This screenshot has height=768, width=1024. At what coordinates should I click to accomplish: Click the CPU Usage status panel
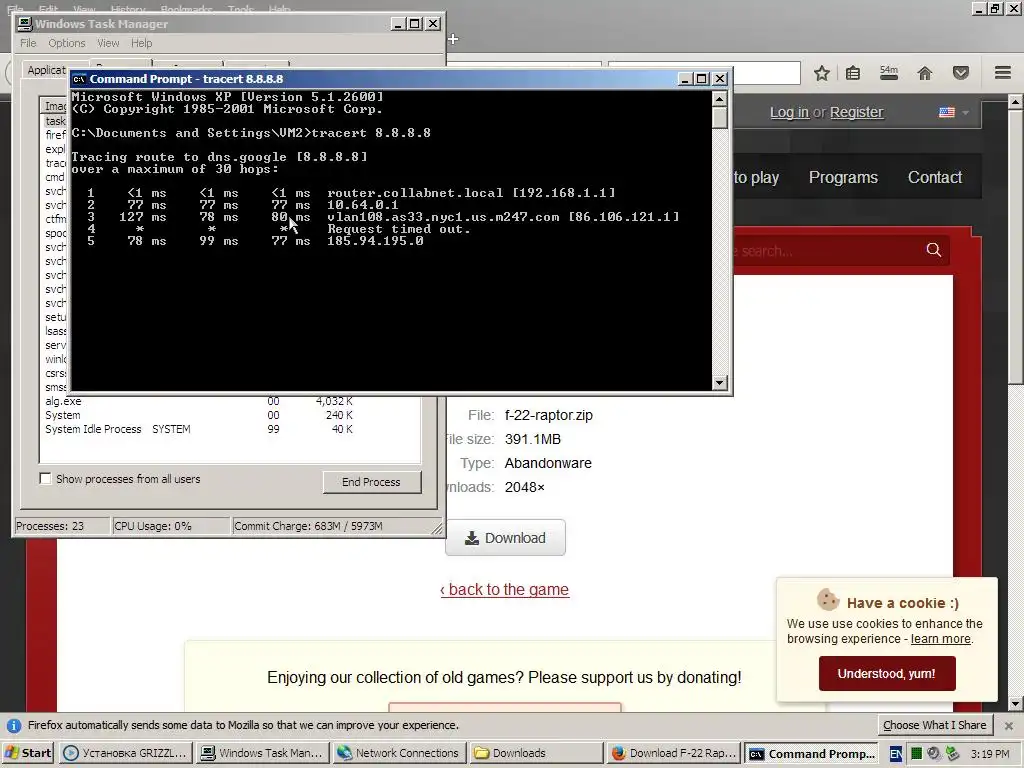pyautogui.click(x=171, y=526)
